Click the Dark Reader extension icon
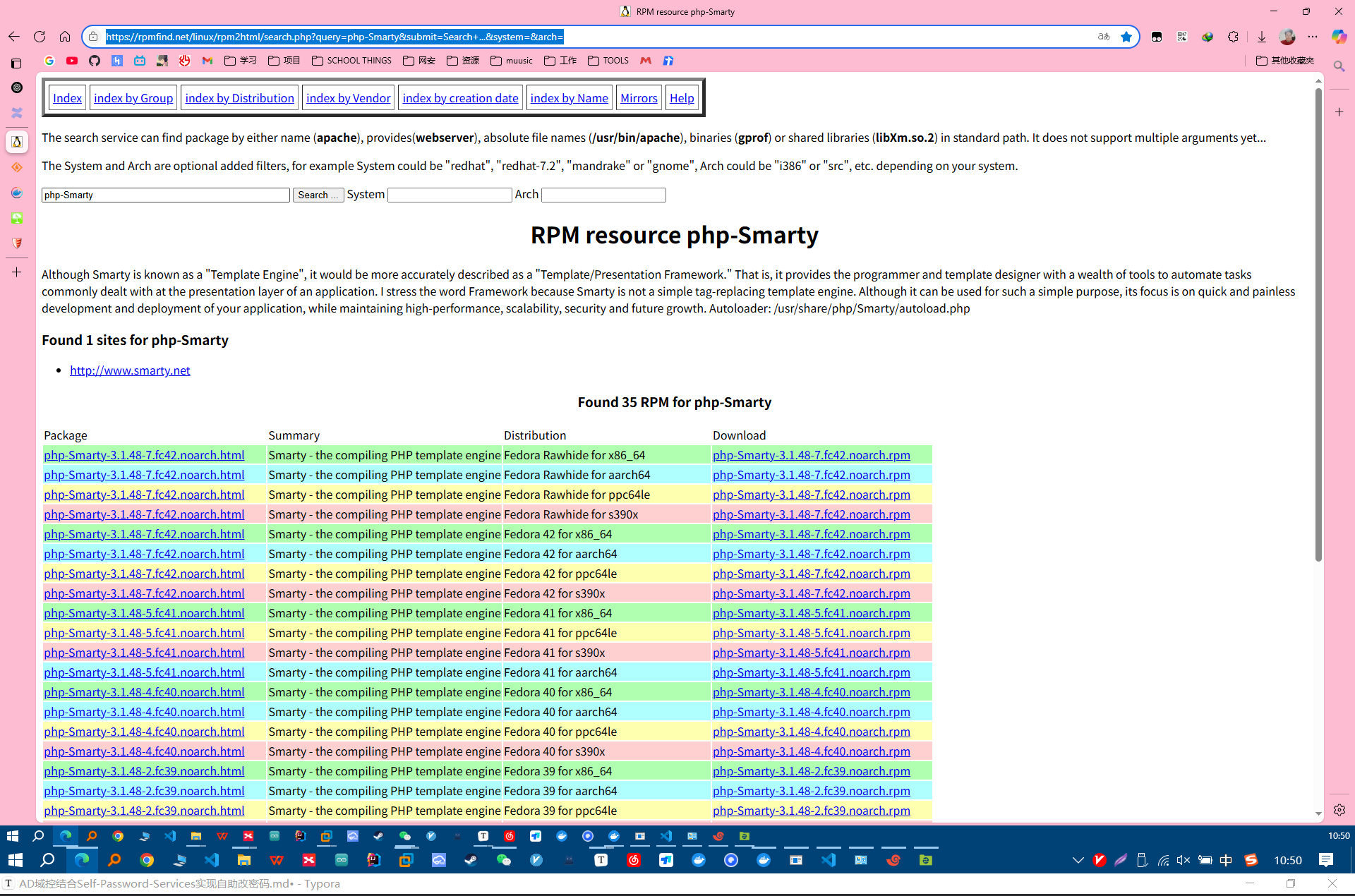This screenshot has width=1355, height=896. click(1157, 37)
